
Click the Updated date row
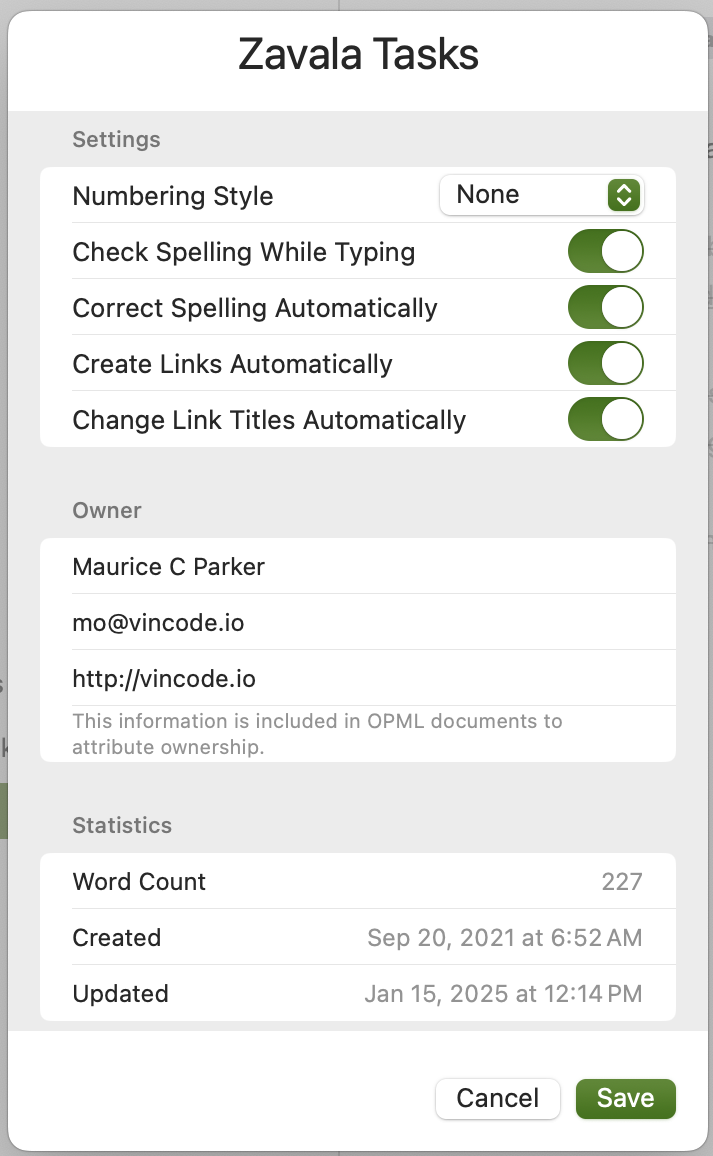[358, 993]
